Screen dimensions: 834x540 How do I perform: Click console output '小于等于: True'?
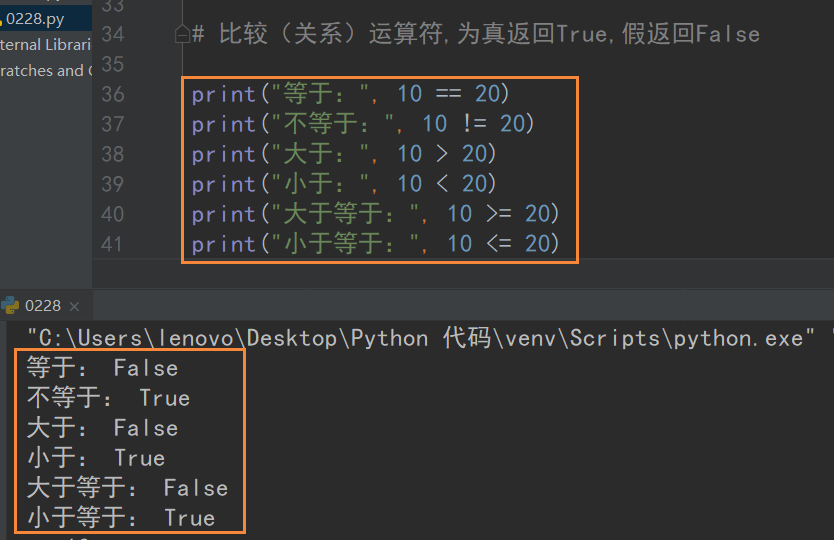pyautogui.click(x=121, y=518)
